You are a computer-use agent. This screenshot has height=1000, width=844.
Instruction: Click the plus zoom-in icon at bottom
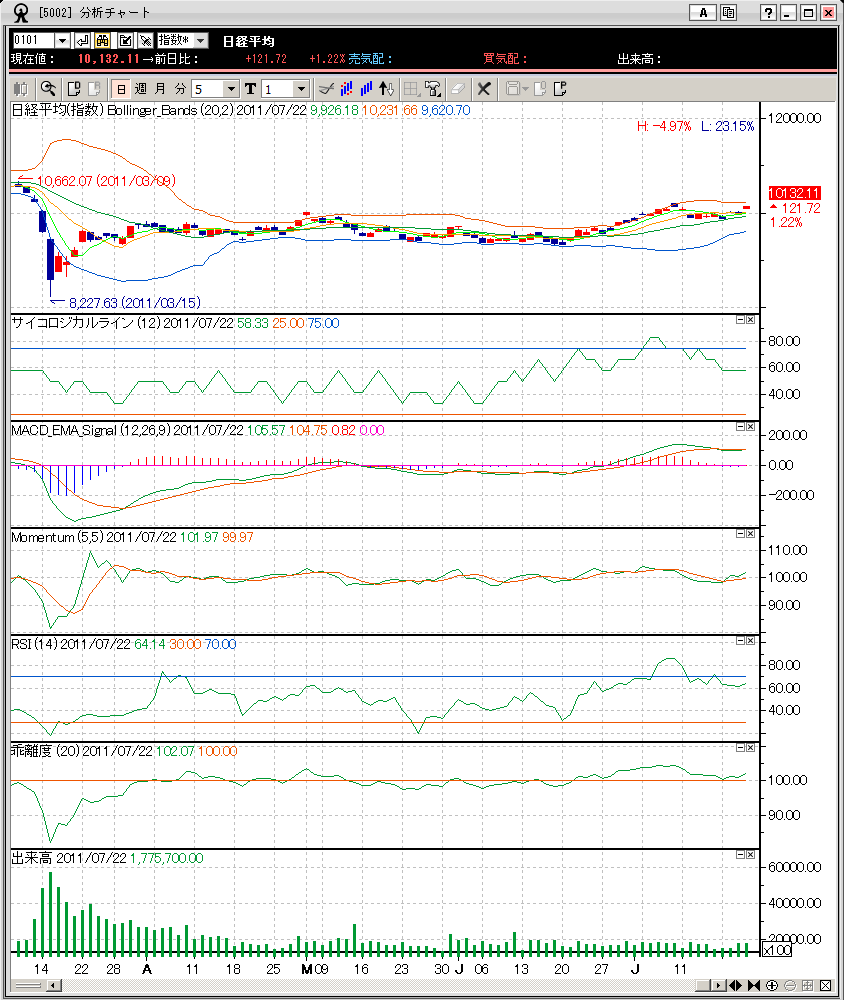pos(773,985)
